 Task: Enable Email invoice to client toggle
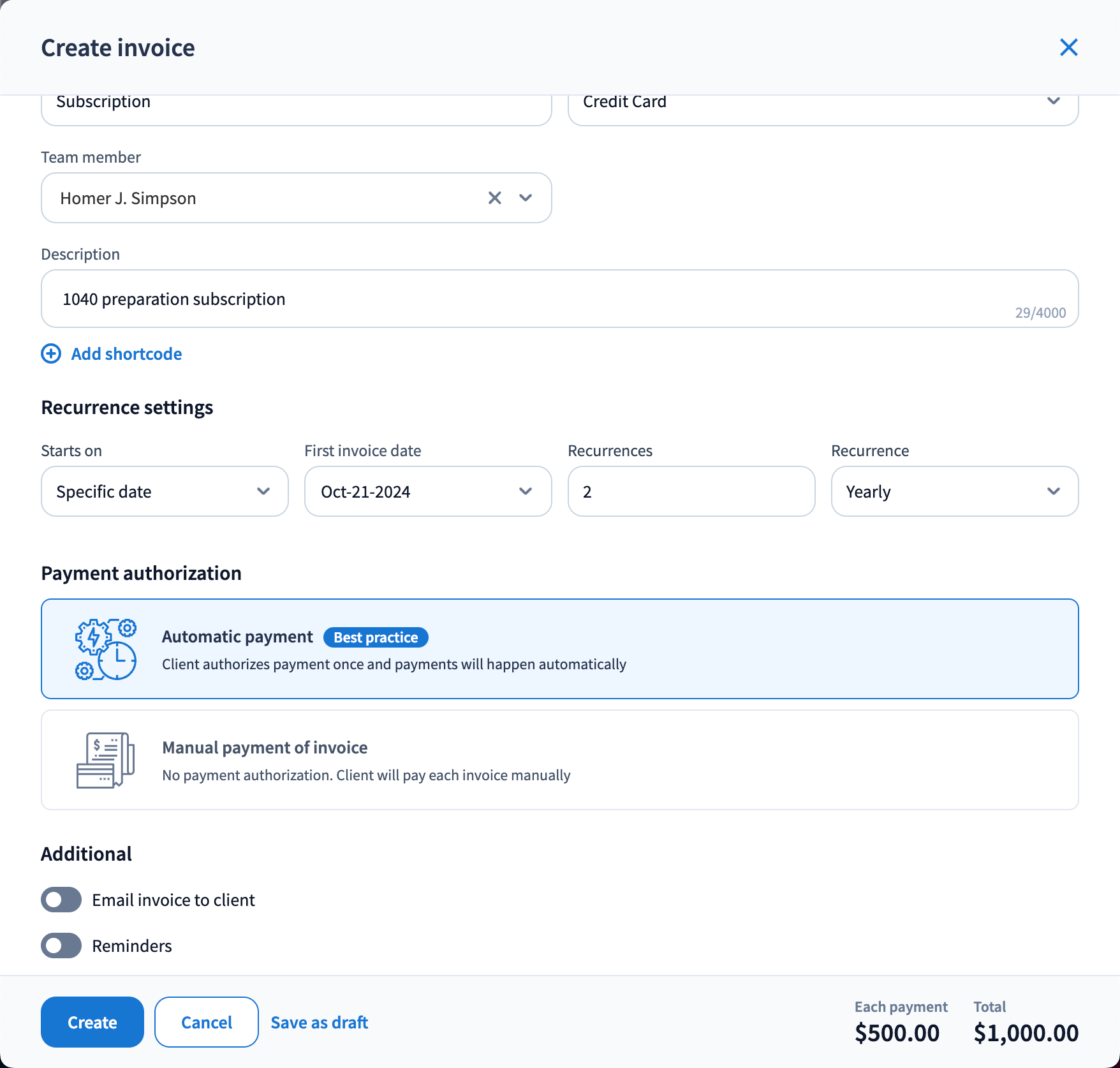tap(61, 900)
